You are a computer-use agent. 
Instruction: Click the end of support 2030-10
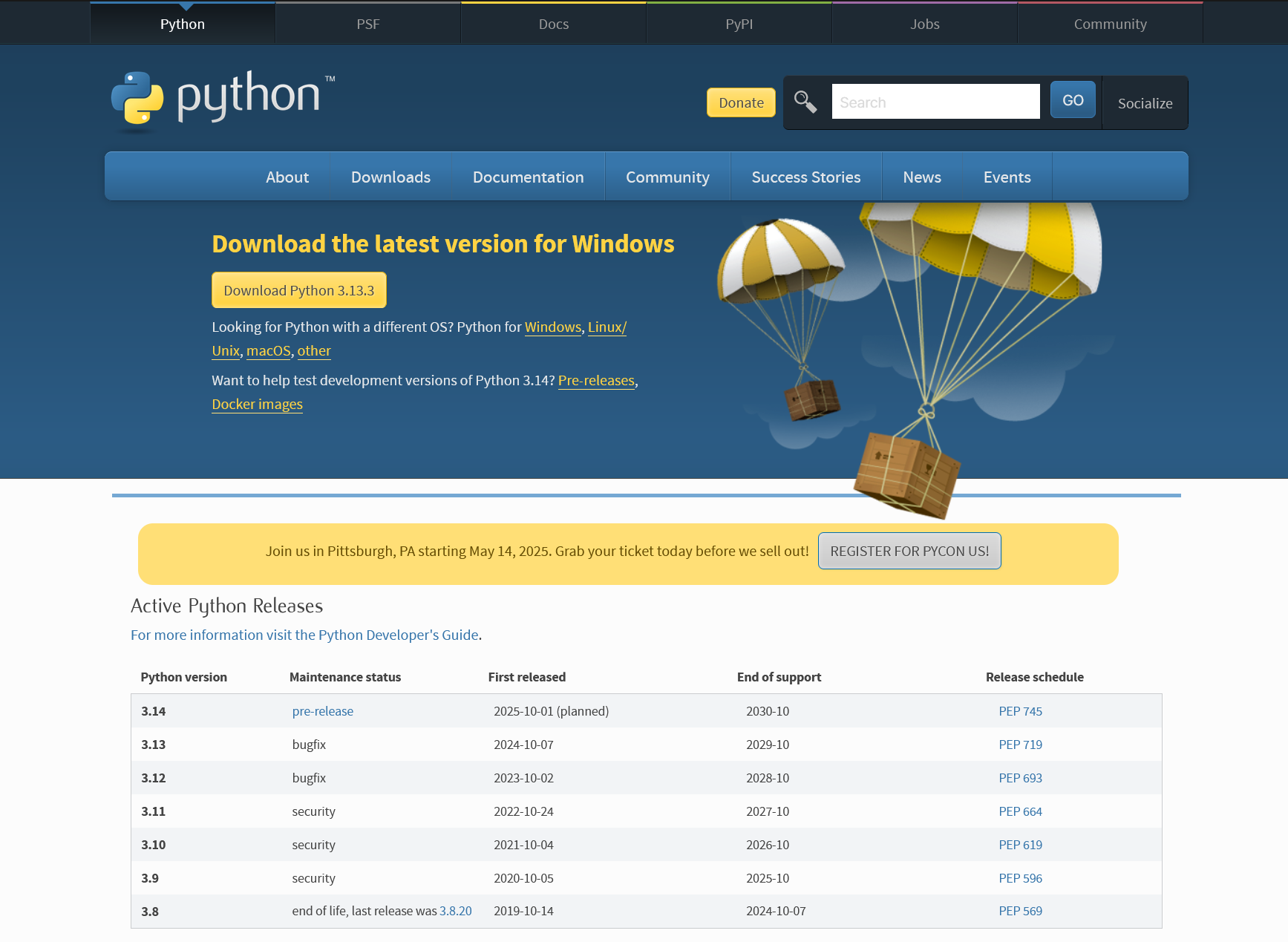768,711
